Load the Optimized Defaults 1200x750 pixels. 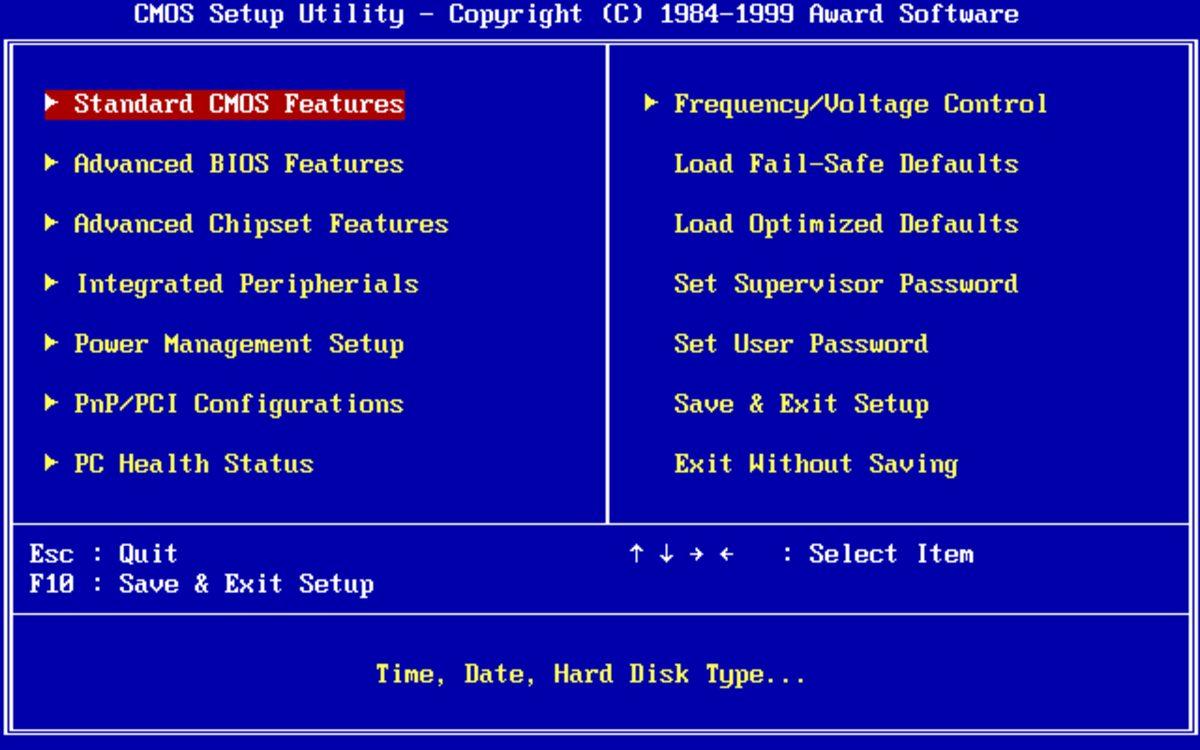(846, 224)
